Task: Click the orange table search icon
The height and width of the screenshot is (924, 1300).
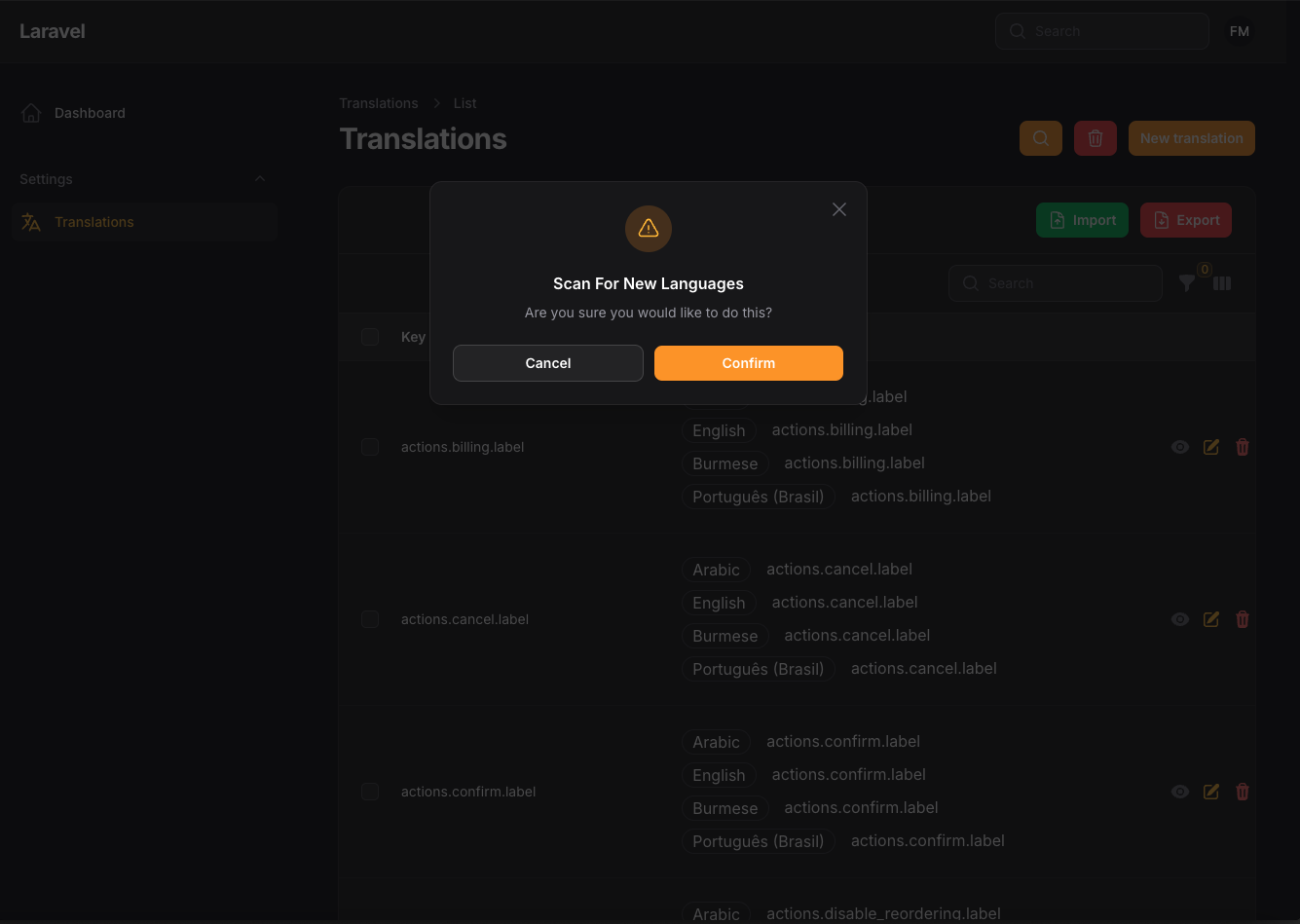Action: pyautogui.click(x=1040, y=137)
